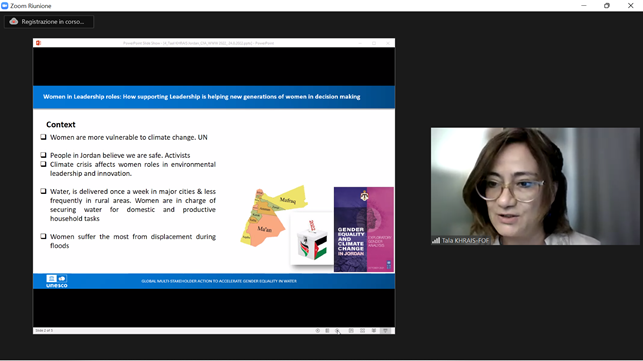The width and height of the screenshot is (643, 361).
Task: Click 'Women are more vulnerable to climate change. UN'
Action: point(129,137)
